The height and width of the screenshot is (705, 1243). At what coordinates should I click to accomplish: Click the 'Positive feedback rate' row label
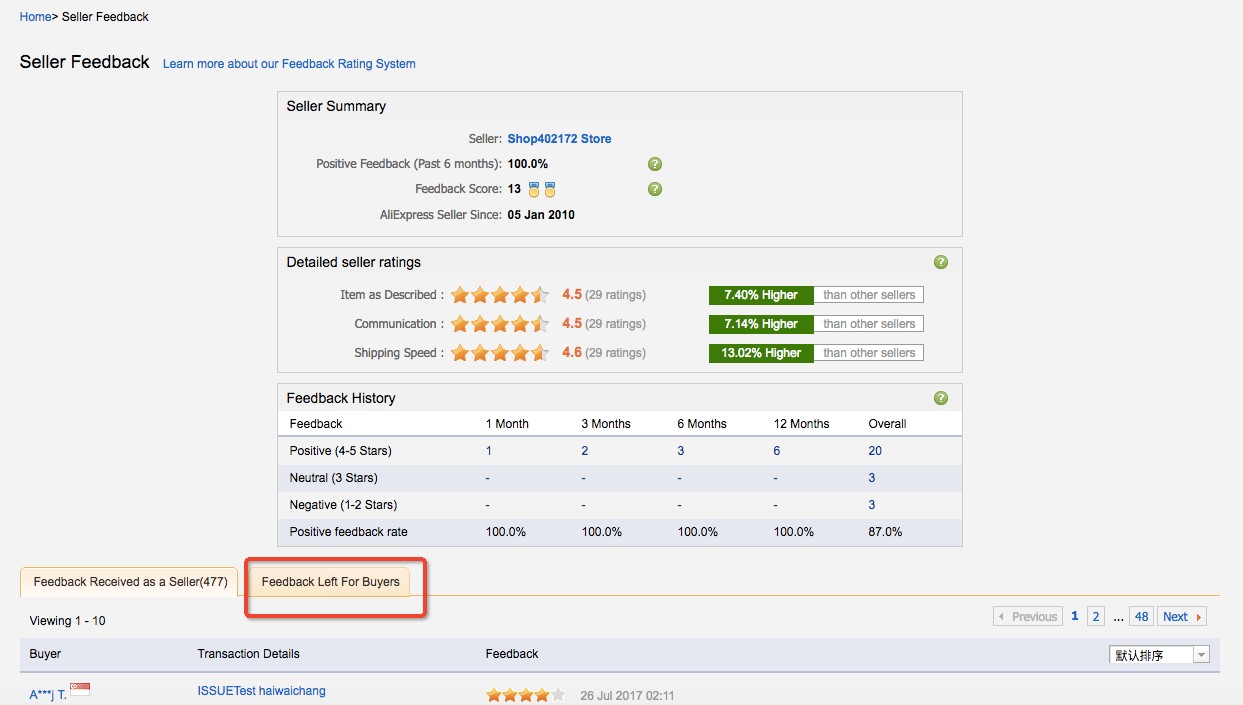point(348,532)
